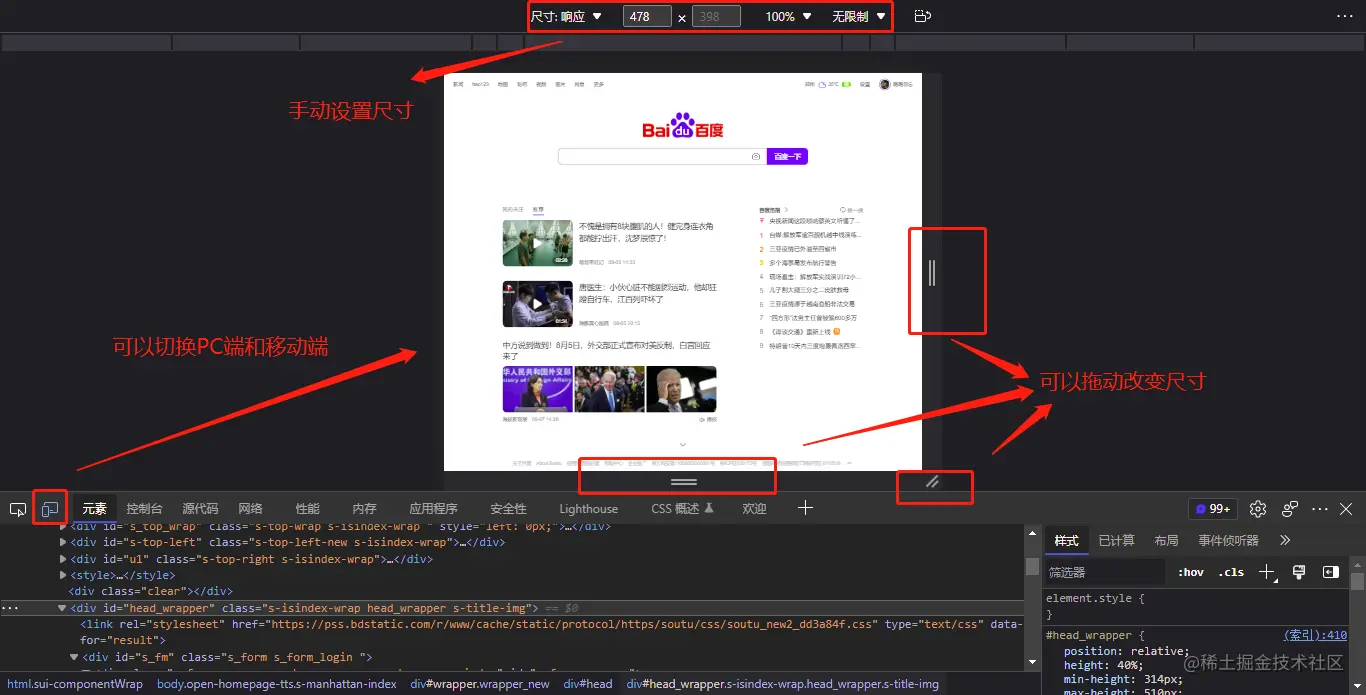Open the device toolbar more options menu

1344,16
